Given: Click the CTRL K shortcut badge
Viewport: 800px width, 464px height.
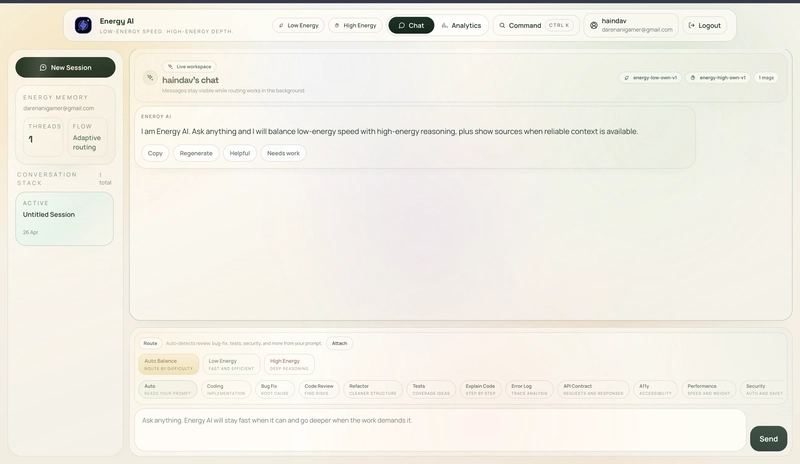Looking at the screenshot, I should [559, 26].
